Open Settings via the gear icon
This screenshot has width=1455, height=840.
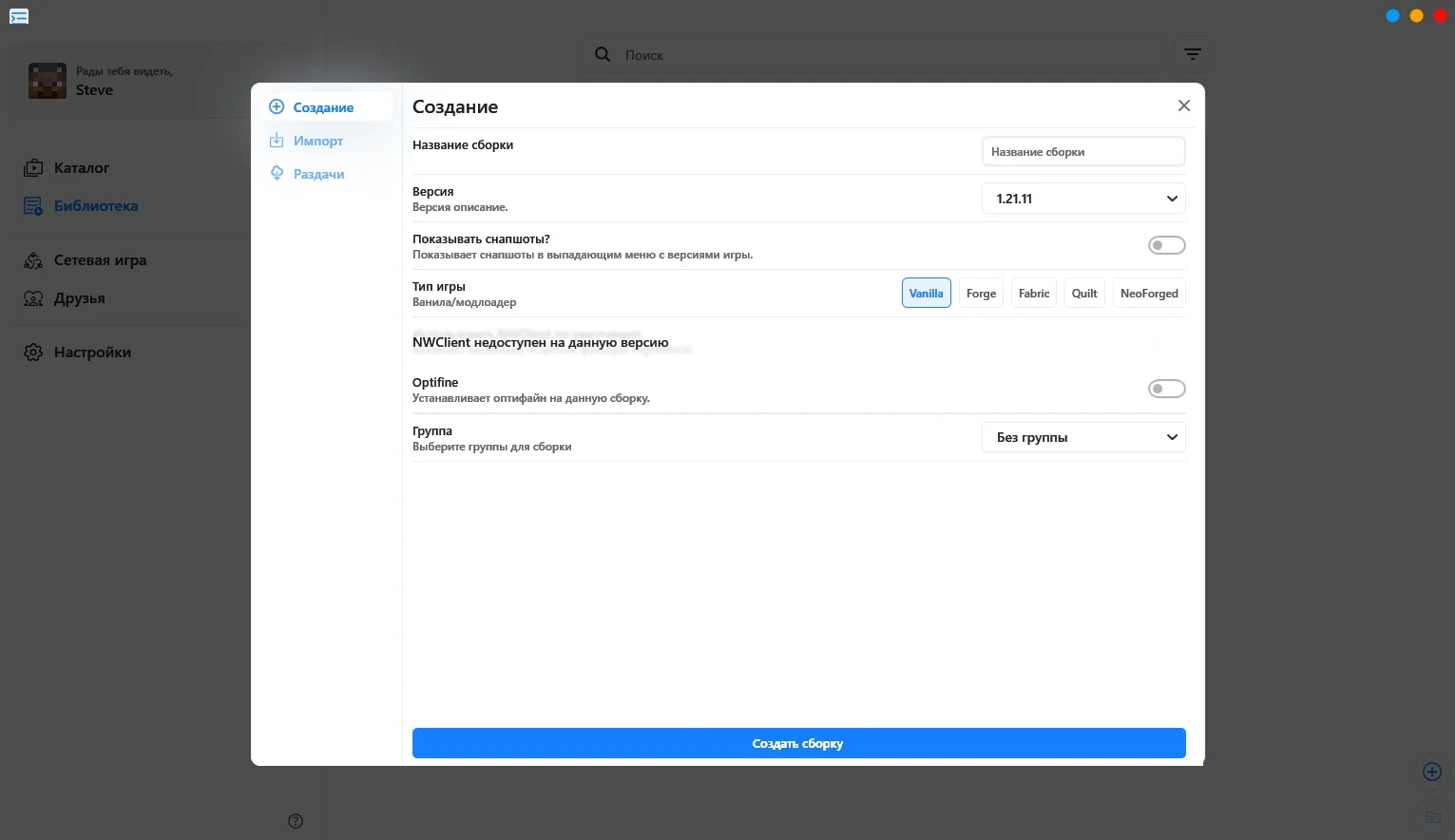[x=33, y=353]
